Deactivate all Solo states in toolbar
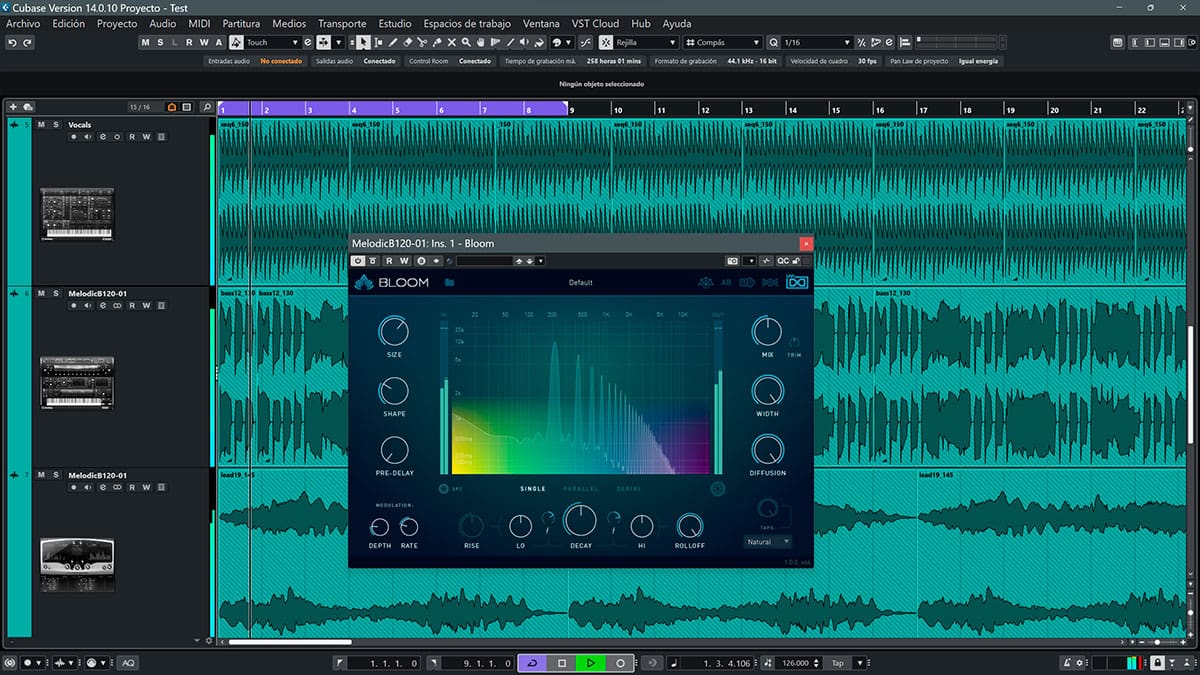This screenshot has height=675, width=1200. (160, 43)
